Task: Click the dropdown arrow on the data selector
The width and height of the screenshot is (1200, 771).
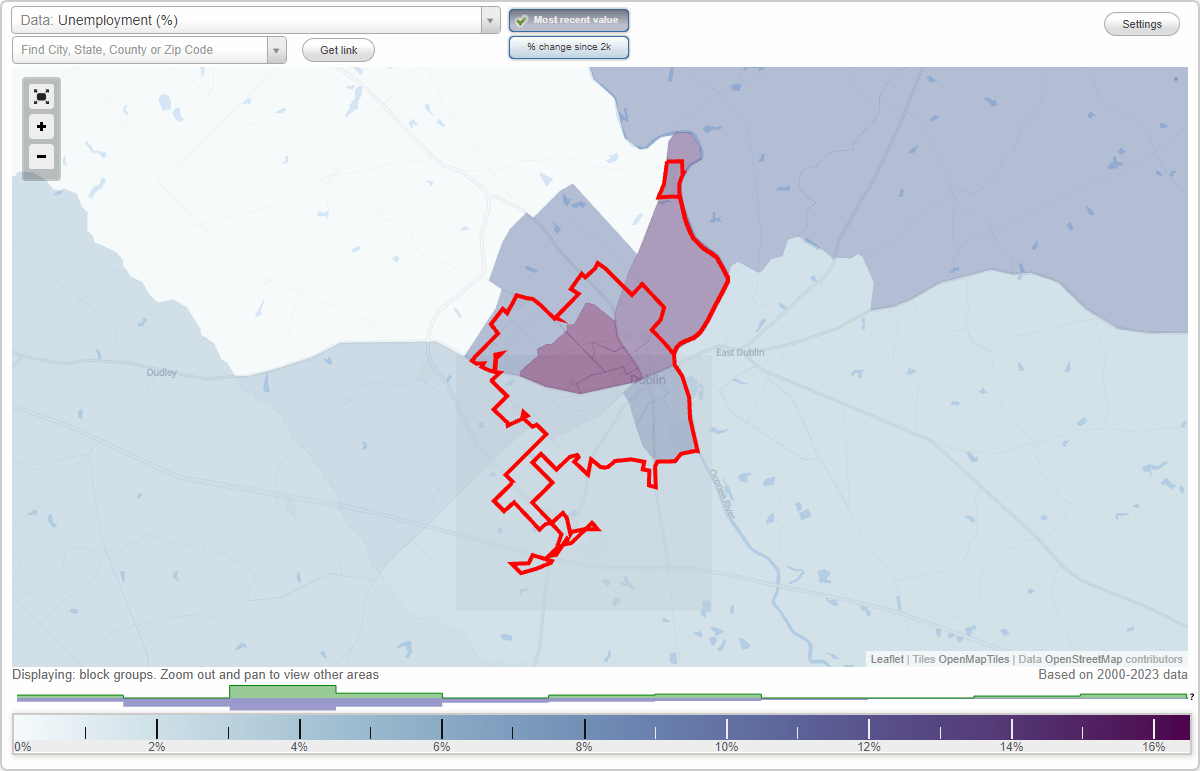Action: [x=489, y=19]
